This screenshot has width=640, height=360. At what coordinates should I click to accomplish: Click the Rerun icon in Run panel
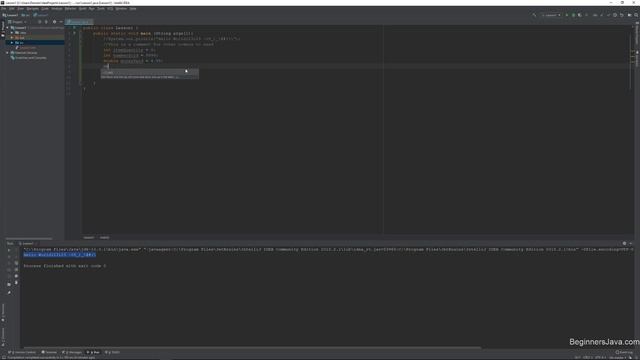[9, 250]
